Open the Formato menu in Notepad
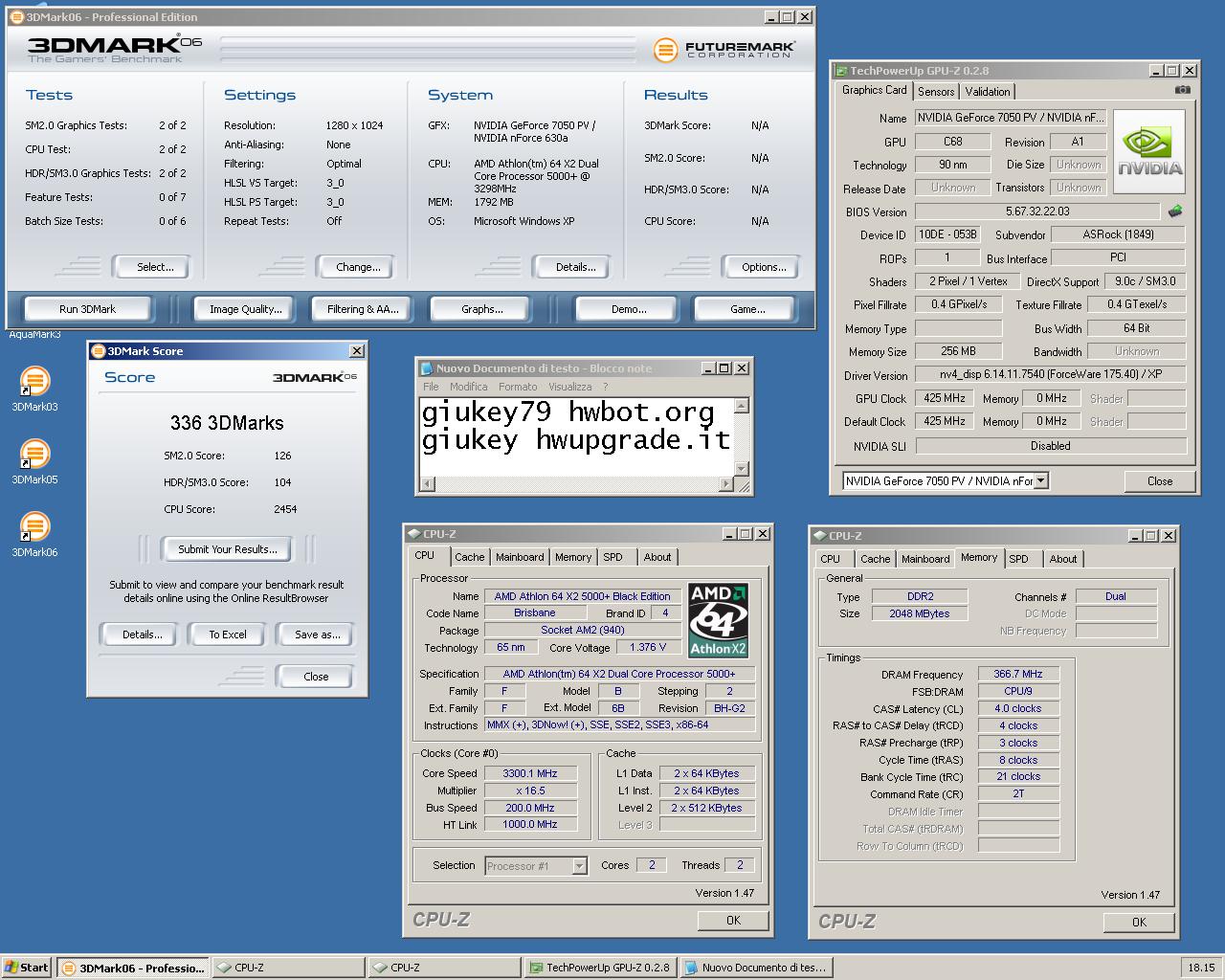Image resolution: width=1225 pixels, height=980 pixels. point(518,387)
